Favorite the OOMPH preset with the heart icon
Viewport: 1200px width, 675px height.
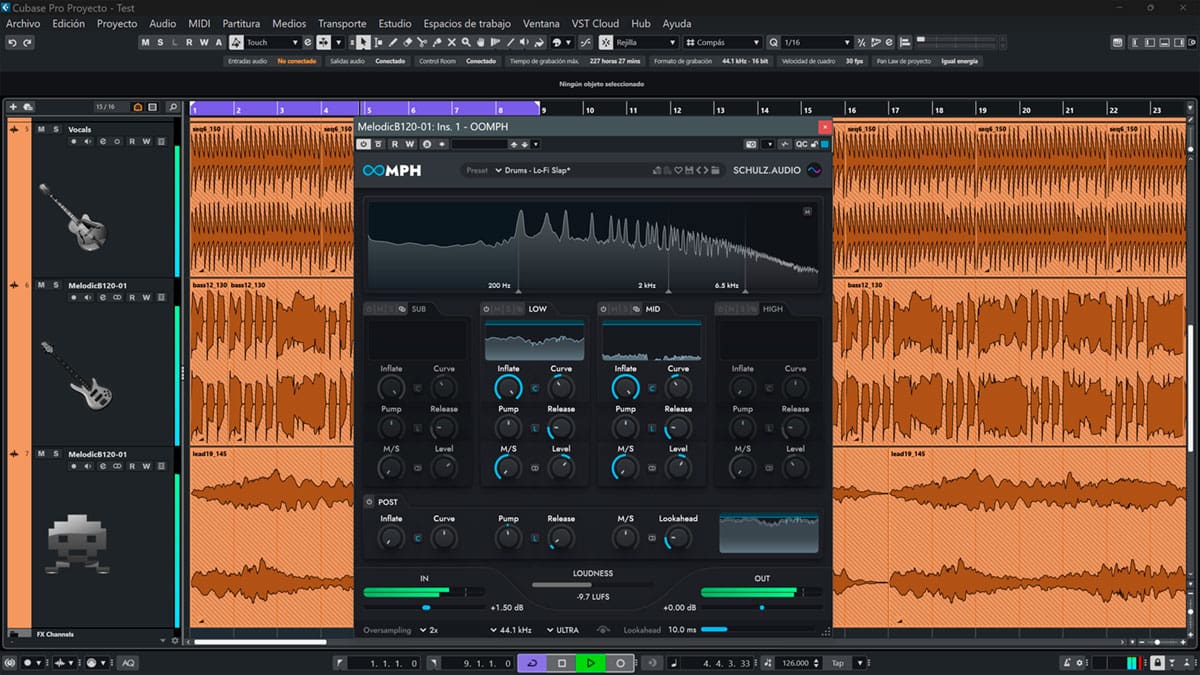point(677,170)
